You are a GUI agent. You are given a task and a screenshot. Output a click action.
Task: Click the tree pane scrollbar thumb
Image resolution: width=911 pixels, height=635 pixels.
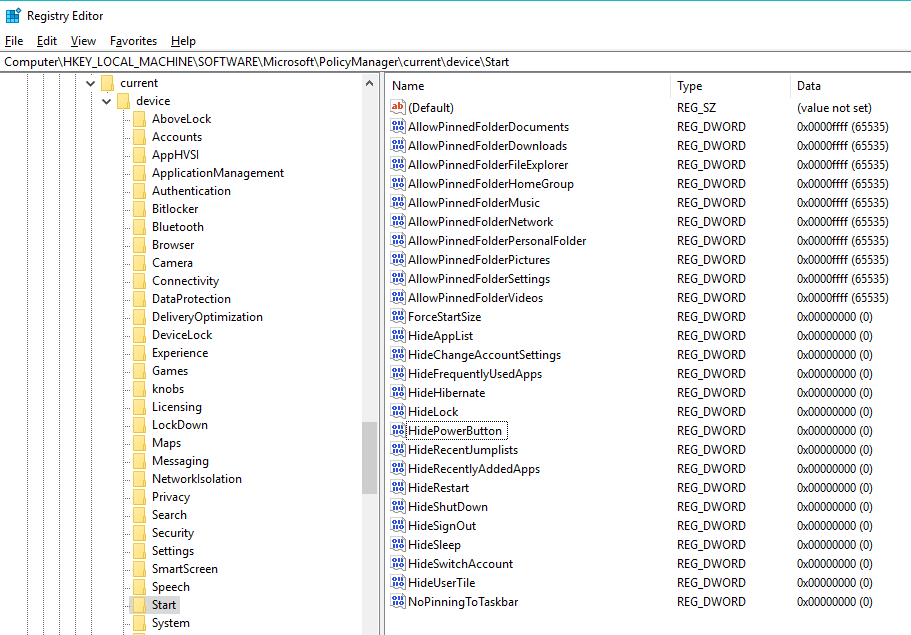pos(370,458)
